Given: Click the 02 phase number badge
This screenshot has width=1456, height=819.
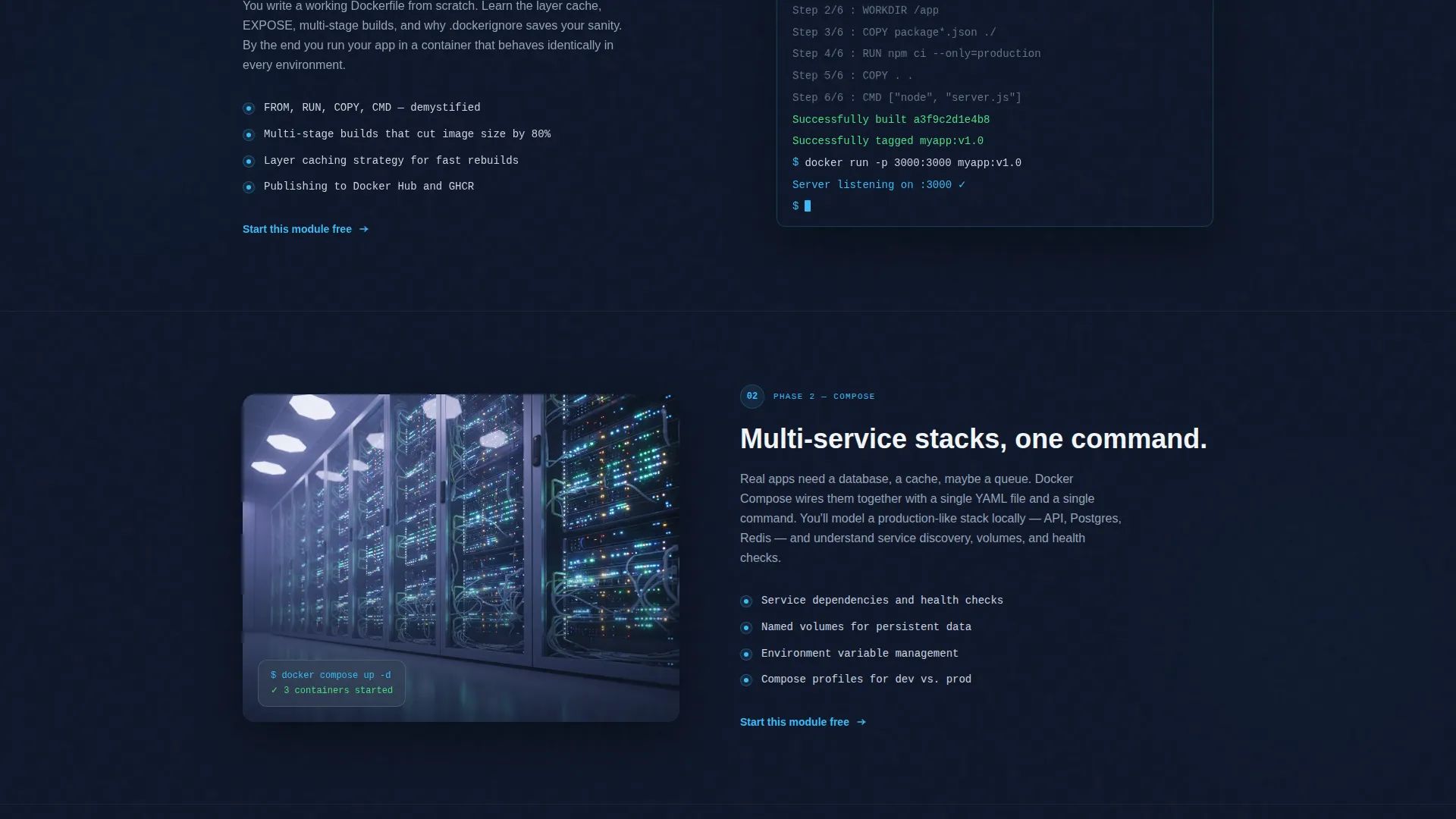Looking at the screenshot, I should pos(752,396).
